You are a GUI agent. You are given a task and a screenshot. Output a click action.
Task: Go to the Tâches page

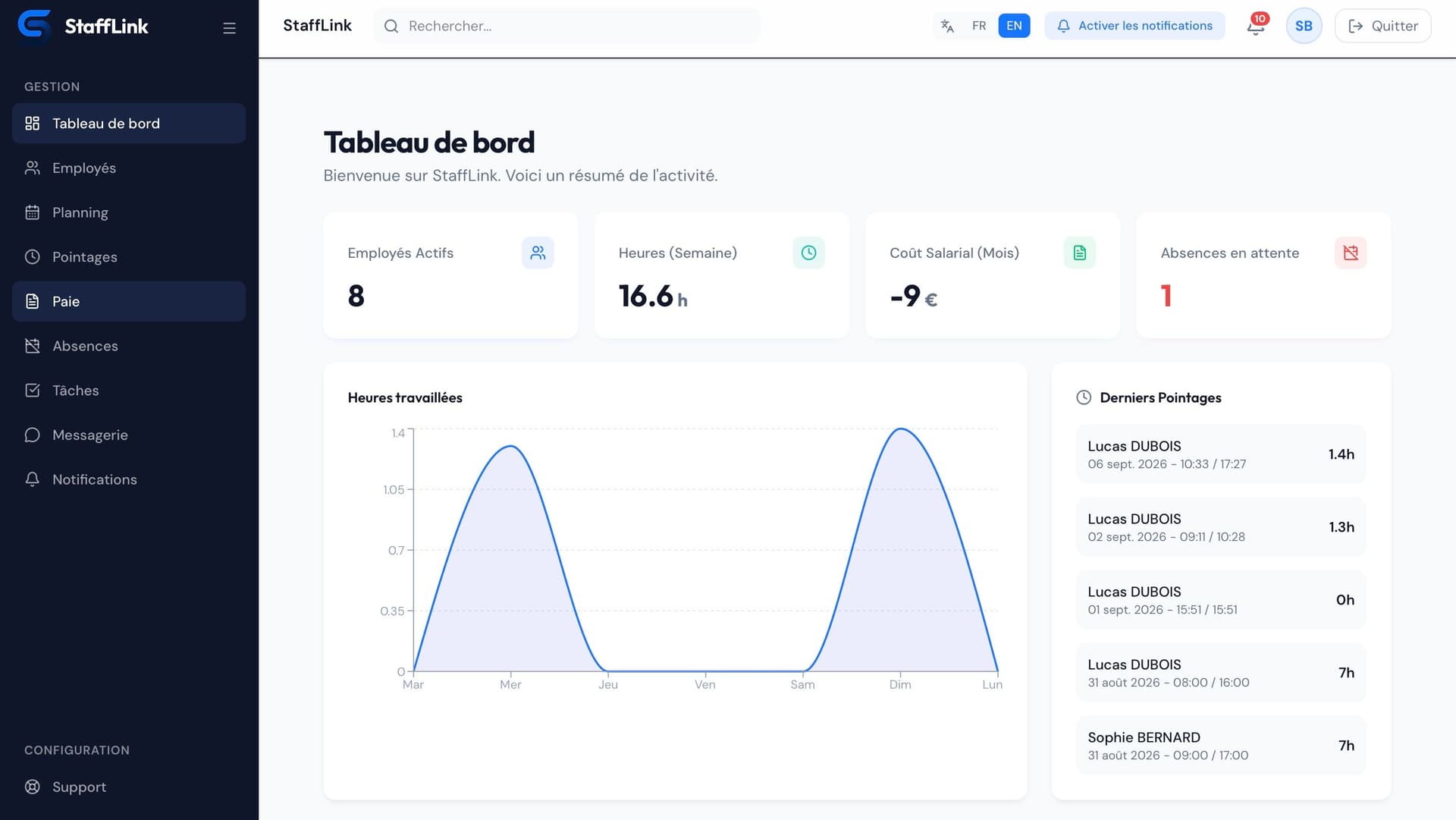point(129,390)
